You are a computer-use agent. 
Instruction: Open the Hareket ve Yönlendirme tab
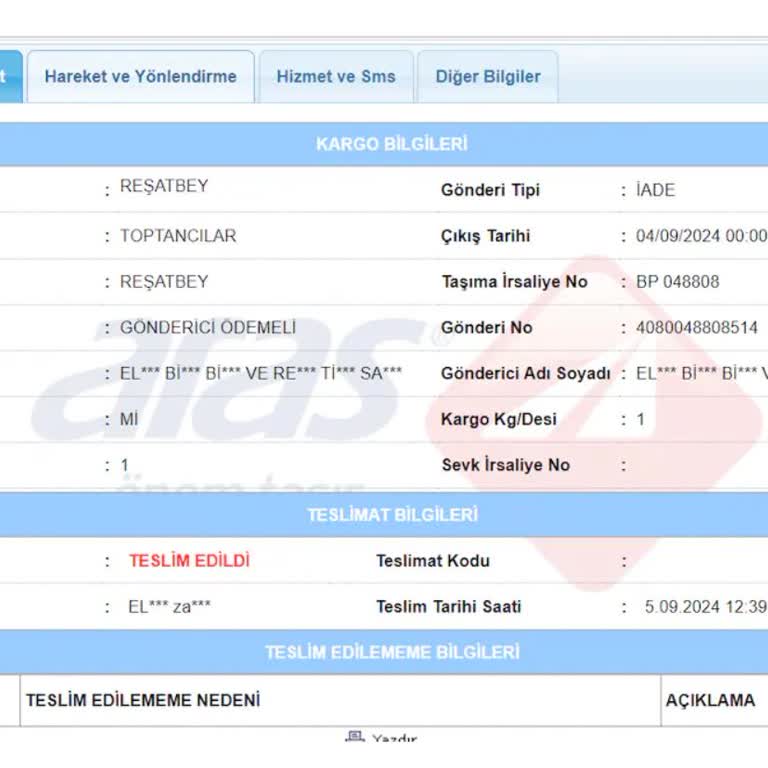(141, 76)
